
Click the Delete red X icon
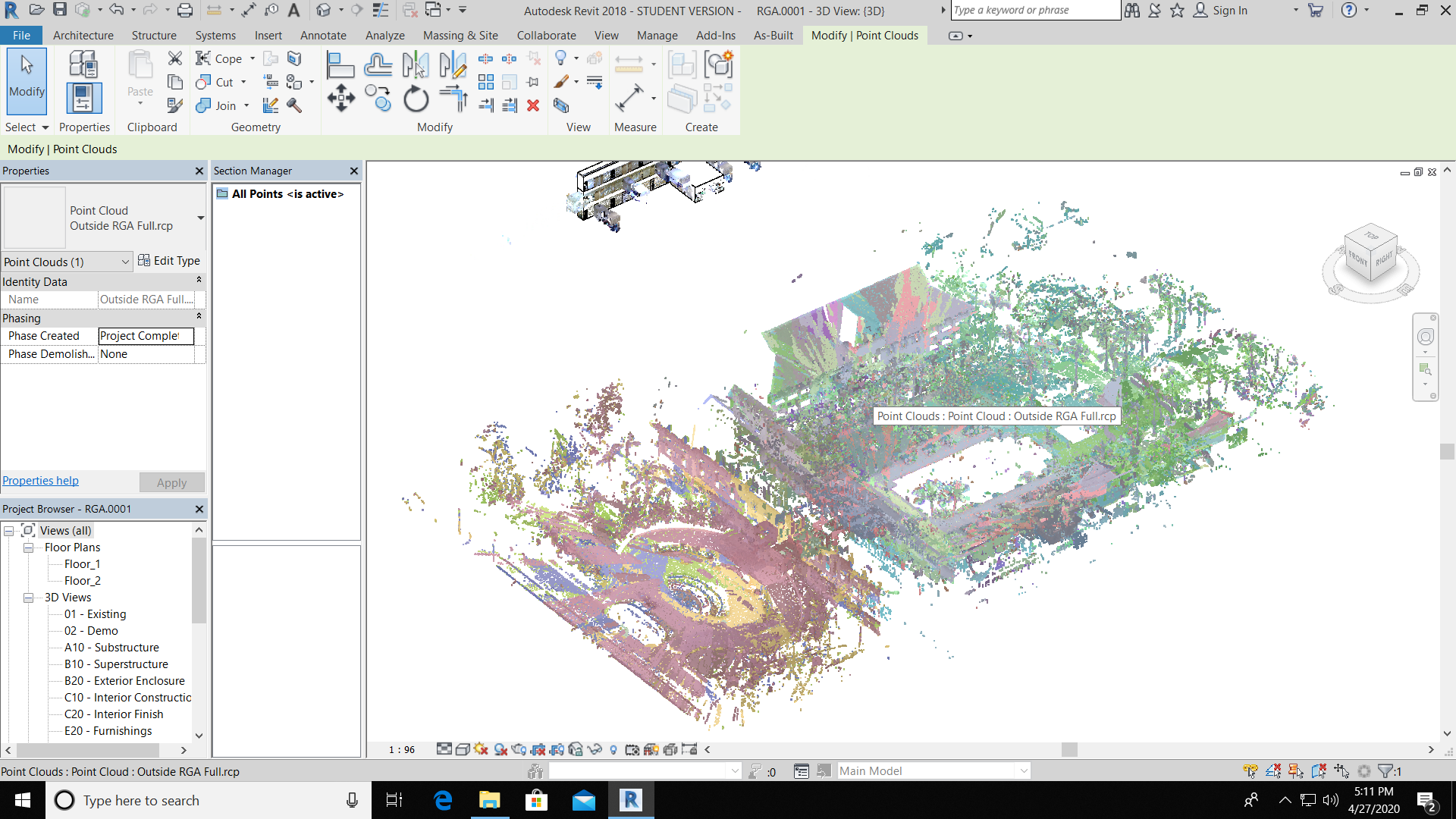tap(533, 105)
